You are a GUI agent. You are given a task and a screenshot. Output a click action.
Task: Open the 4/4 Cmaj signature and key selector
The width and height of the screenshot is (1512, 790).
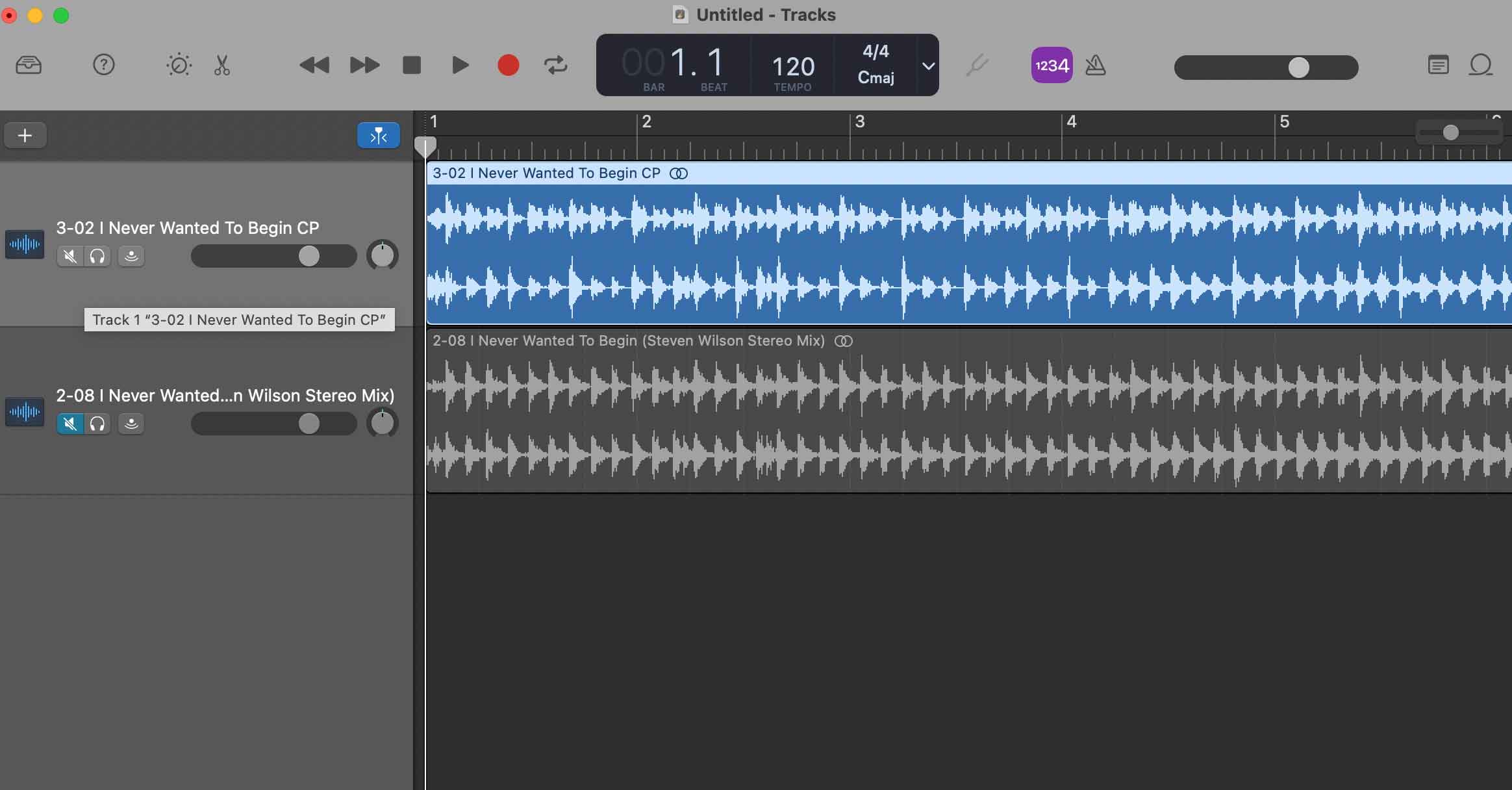click(876, 64)
